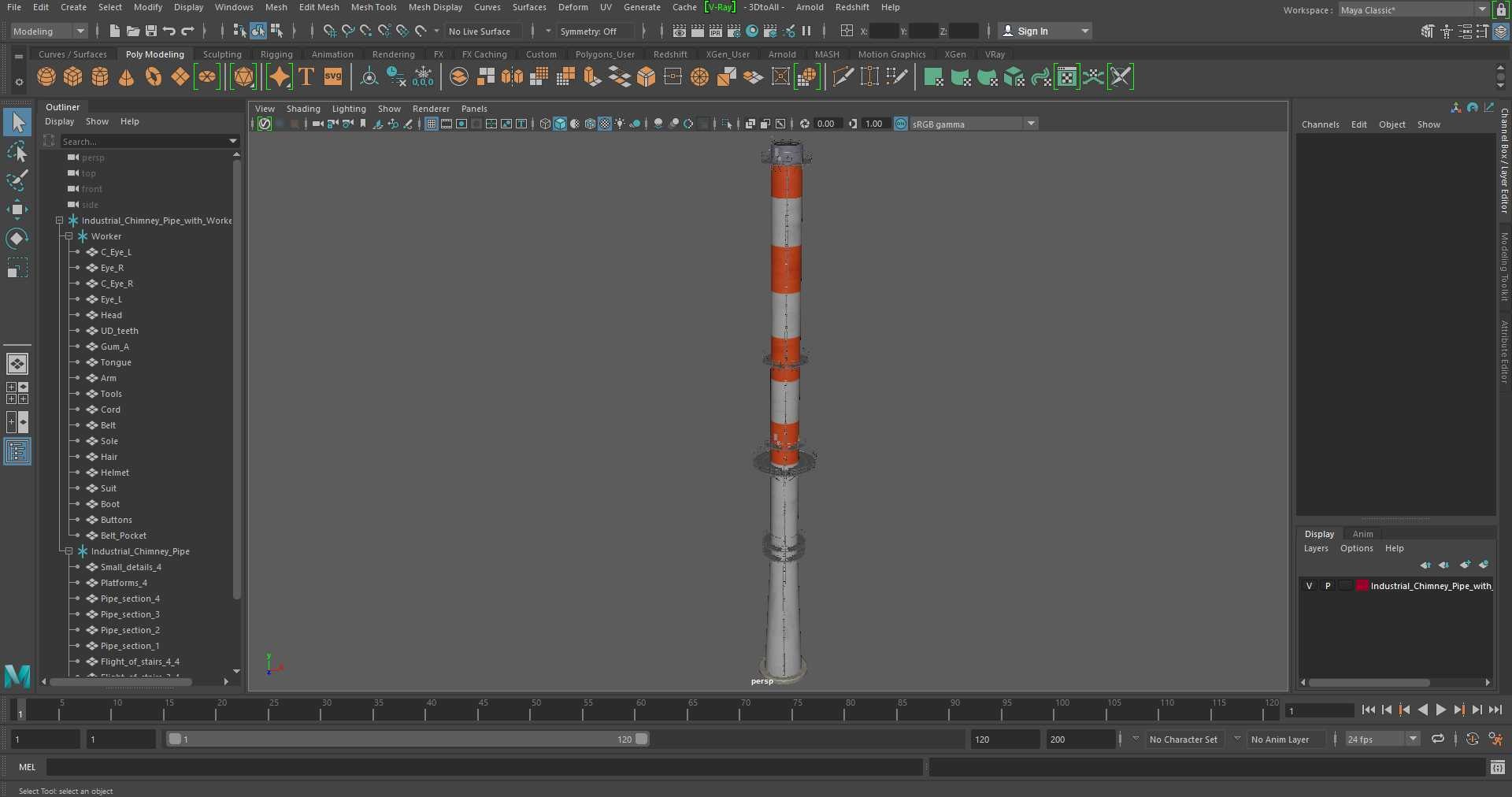Viewport: 1512px width, 797px height.
Task: Create a polygon cube from the shelf
Action: pos(73,77)
